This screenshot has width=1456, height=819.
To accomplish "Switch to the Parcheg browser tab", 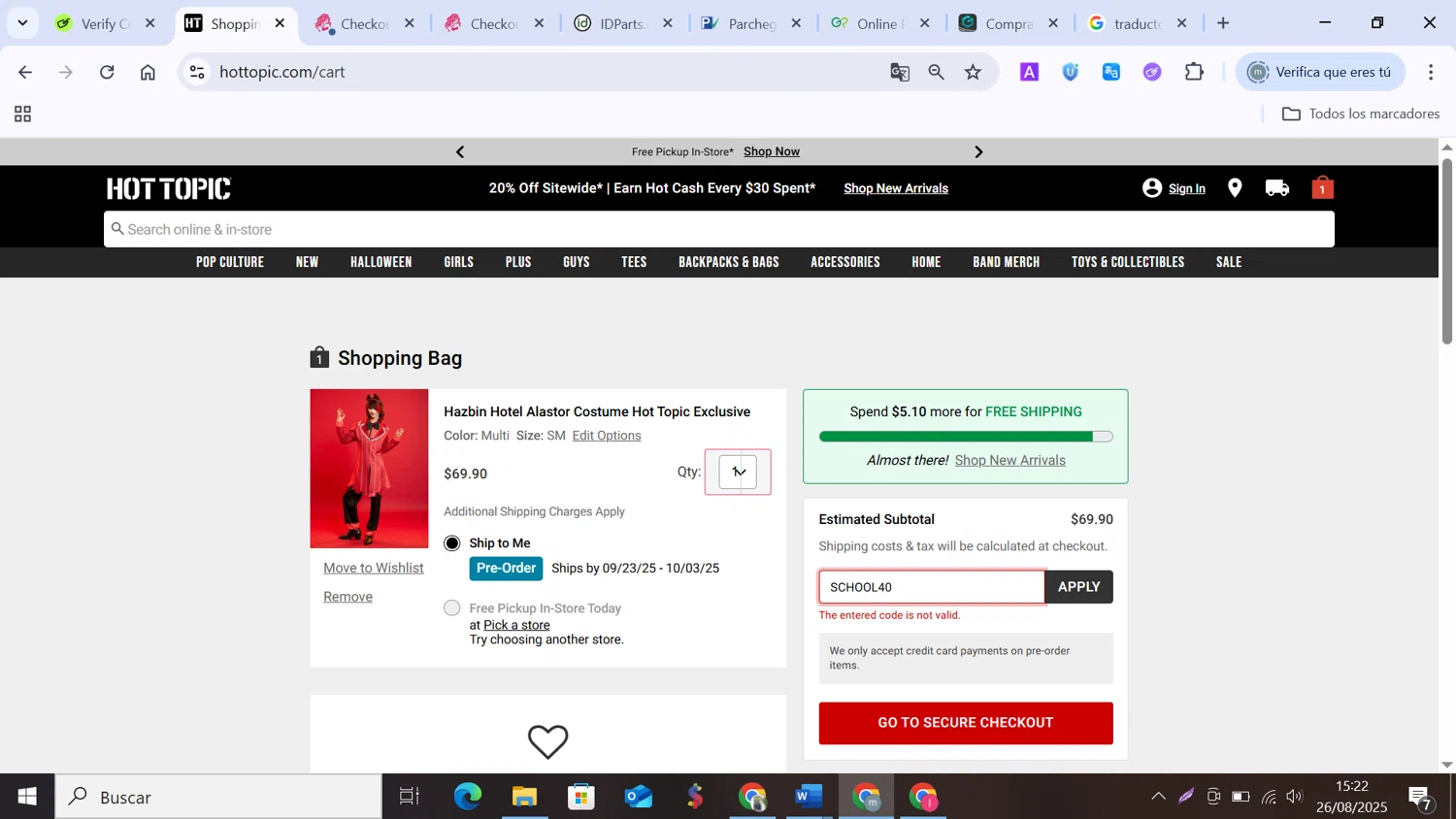I will (x=751, y=23).
